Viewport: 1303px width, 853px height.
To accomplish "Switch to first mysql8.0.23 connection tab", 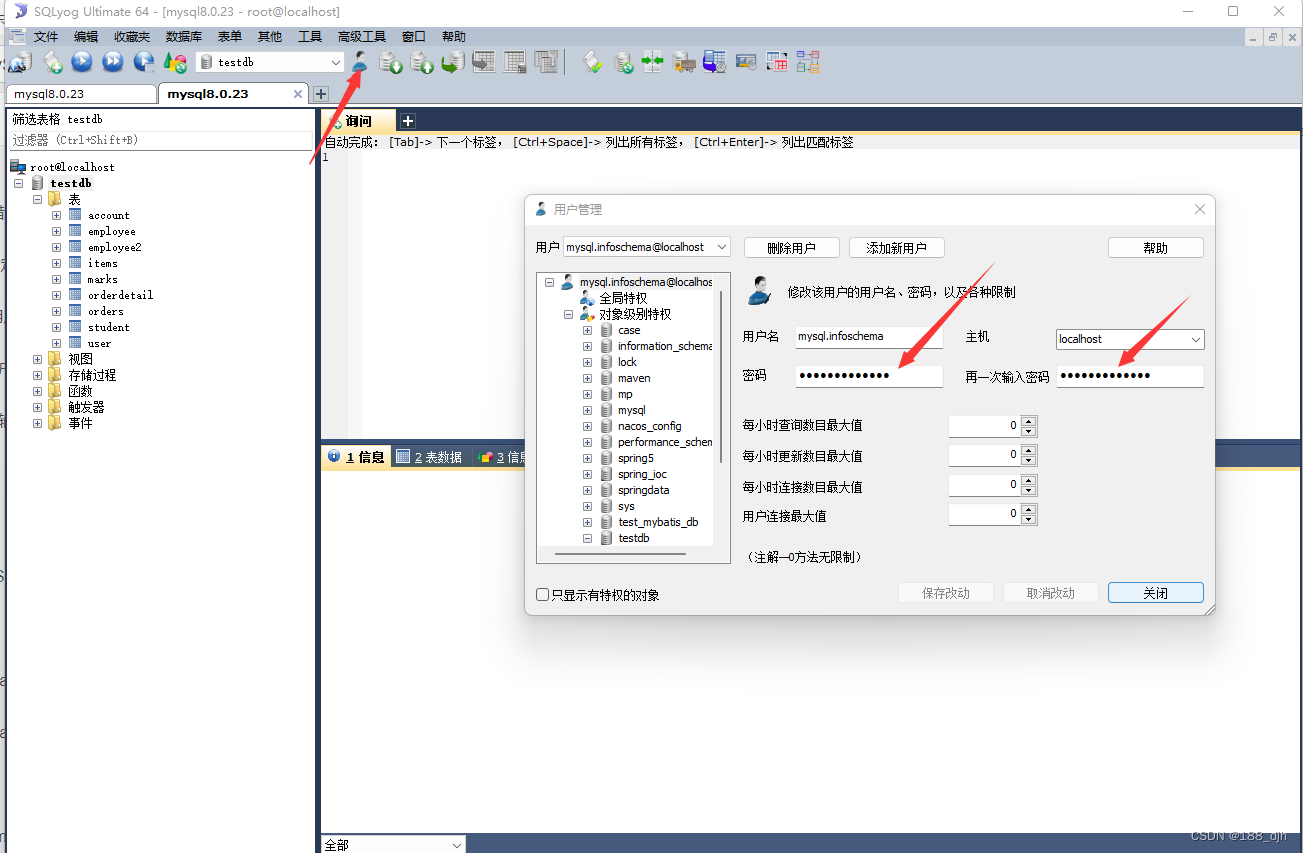I will coord(80,94).
